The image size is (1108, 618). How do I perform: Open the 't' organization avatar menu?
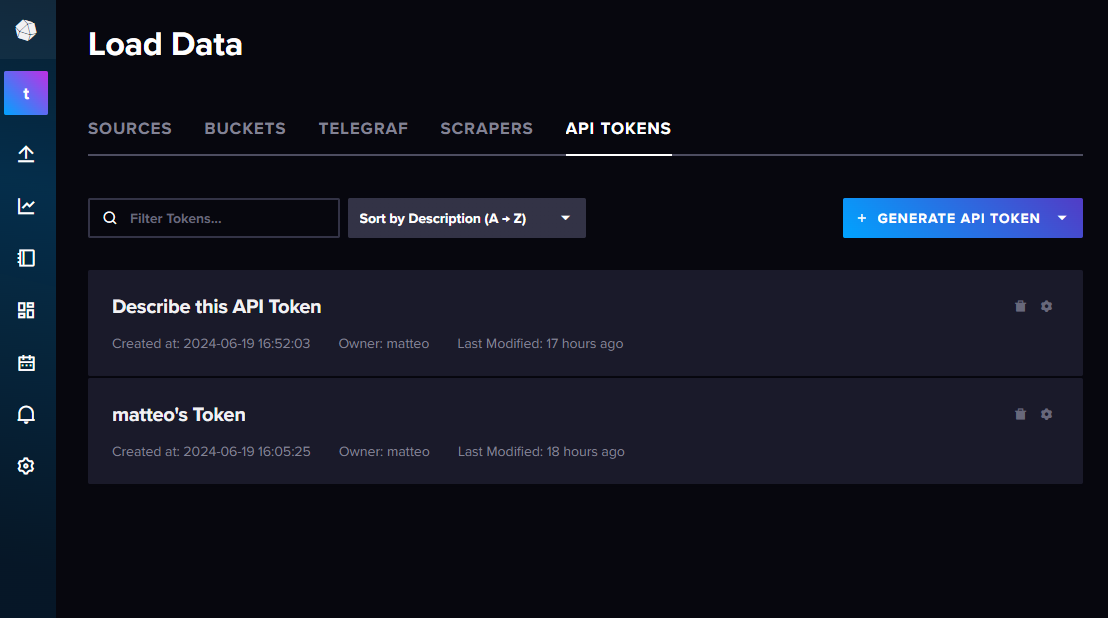(26, 93)
